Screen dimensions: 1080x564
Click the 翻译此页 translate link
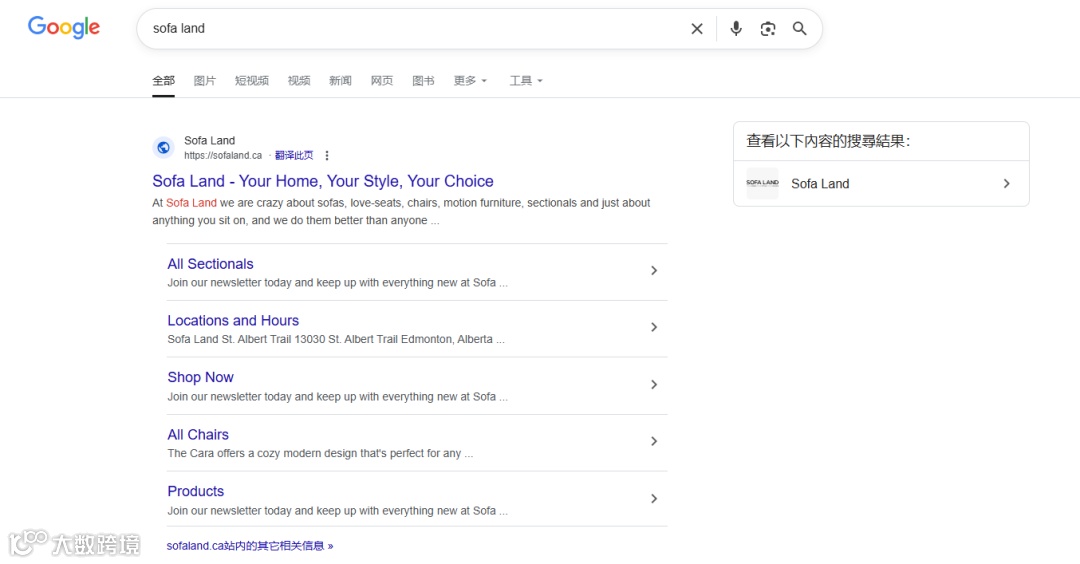(x=294, y=156)
